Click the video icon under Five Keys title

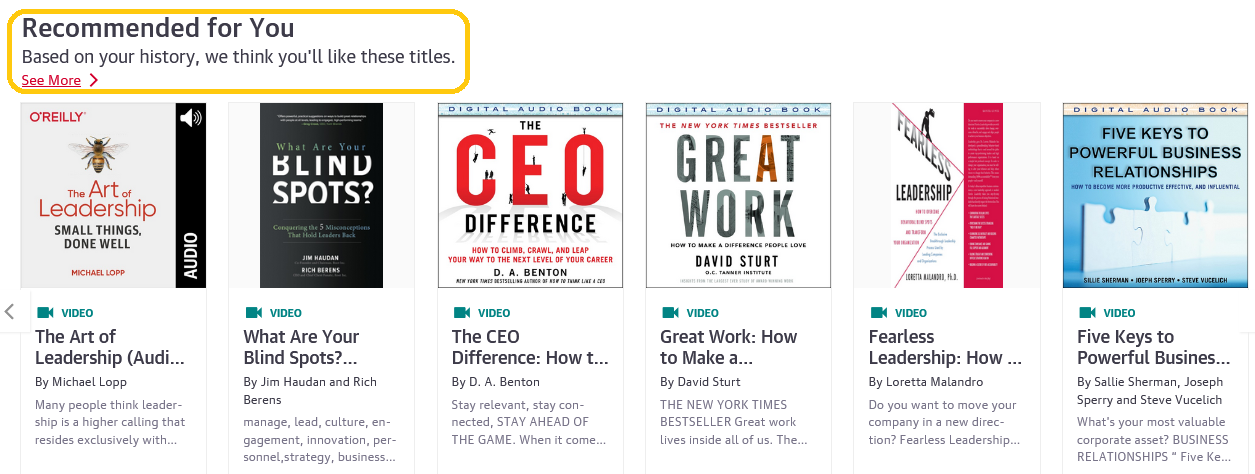(1086, 313)
